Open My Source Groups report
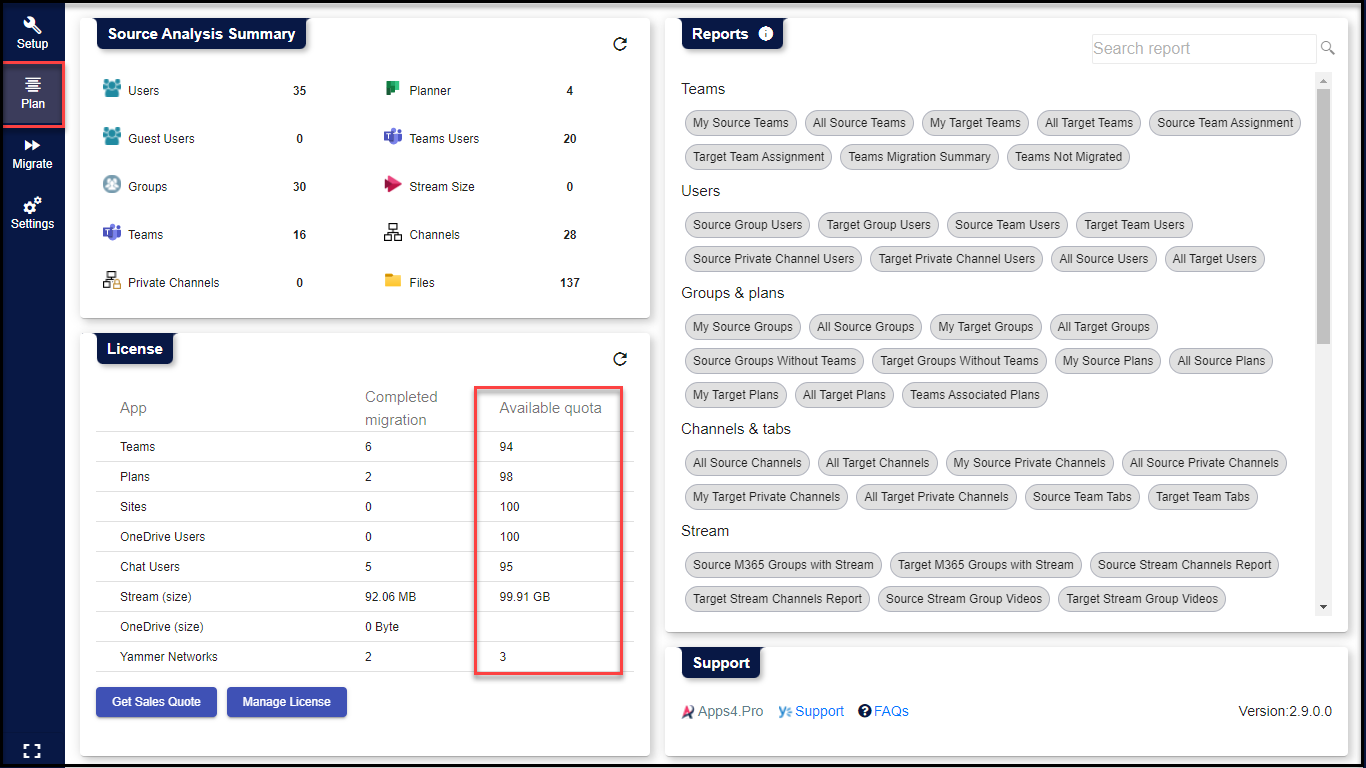The image size is (1366, 768). pos(743,327)
